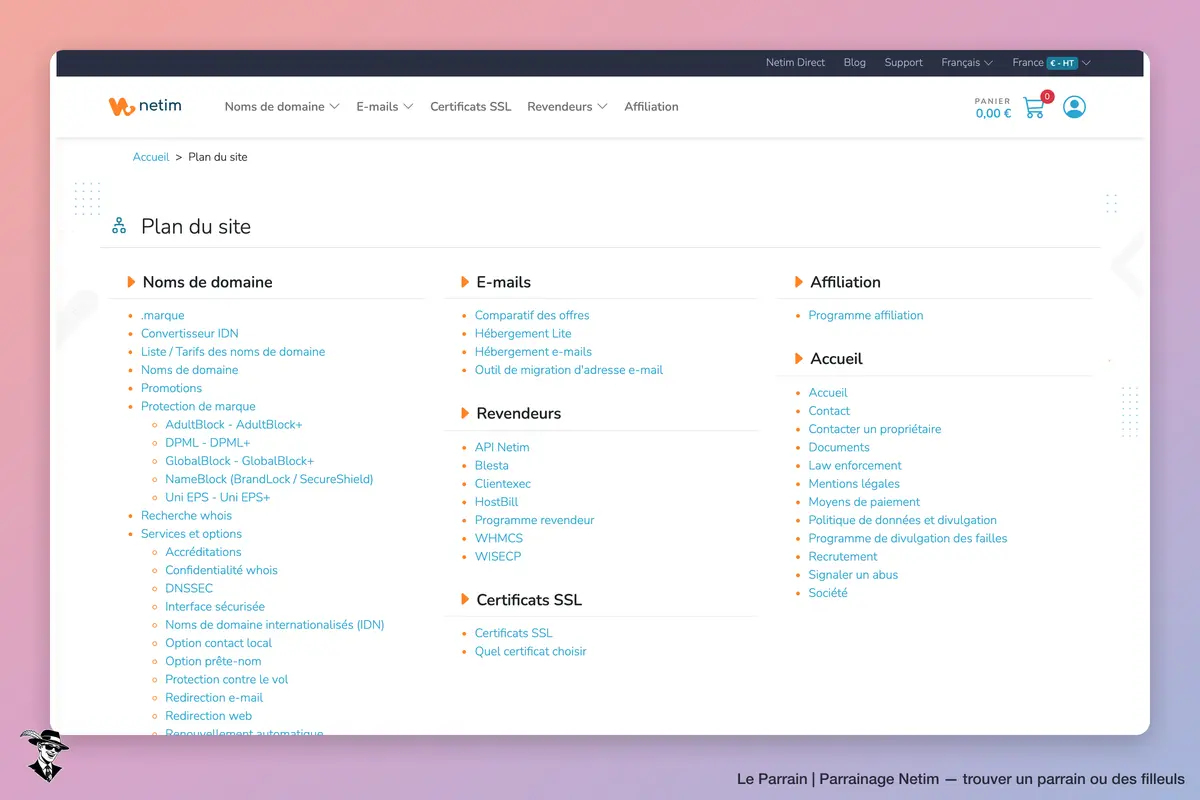The height and width of the screenshot is (800, 1200).
Task: Open the user account icon
Action: coord(1074,107)
